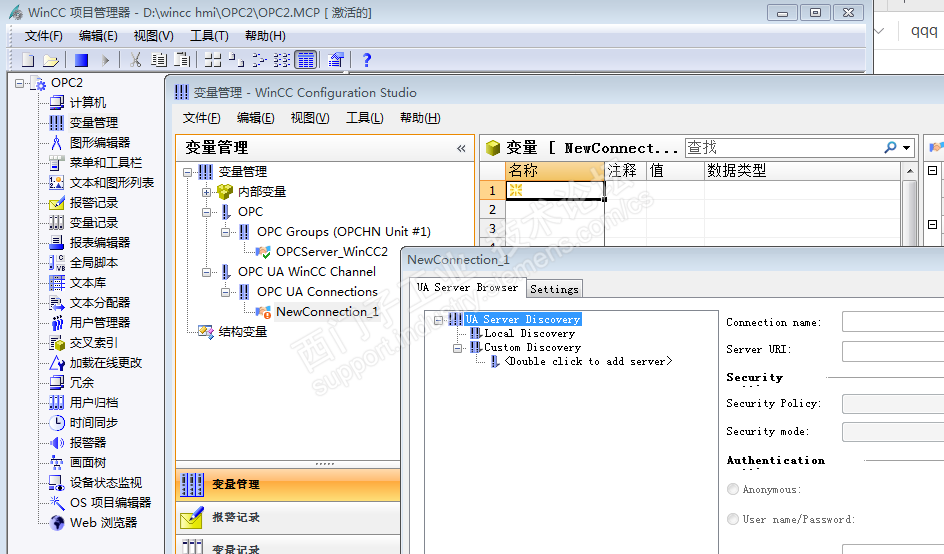The height and width of the screenshot is (554, 944).
Task: Open OS 项目编辑器 in project tree
Action: [x=110, y=503]
